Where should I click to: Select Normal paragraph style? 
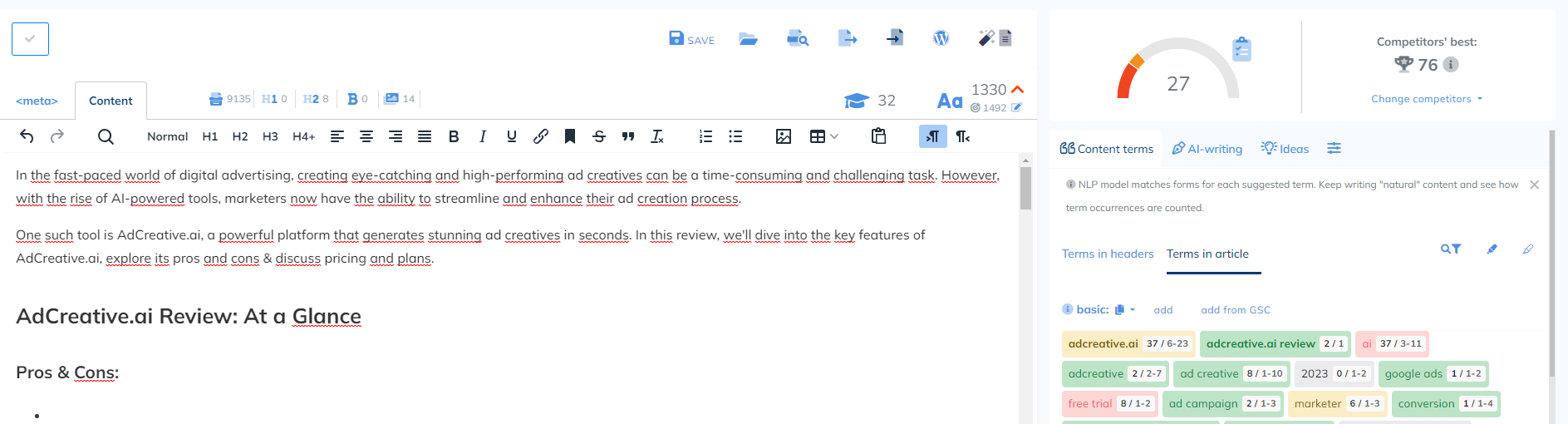167,136
